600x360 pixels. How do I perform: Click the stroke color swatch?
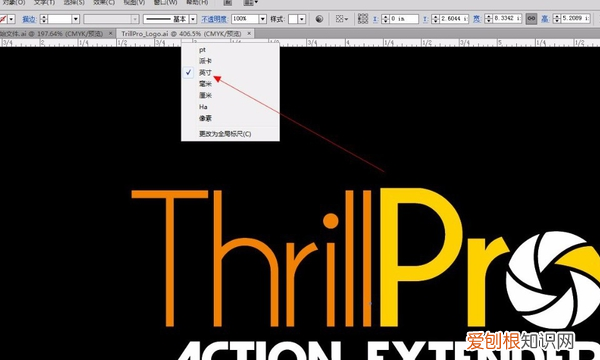click(3, 19)
